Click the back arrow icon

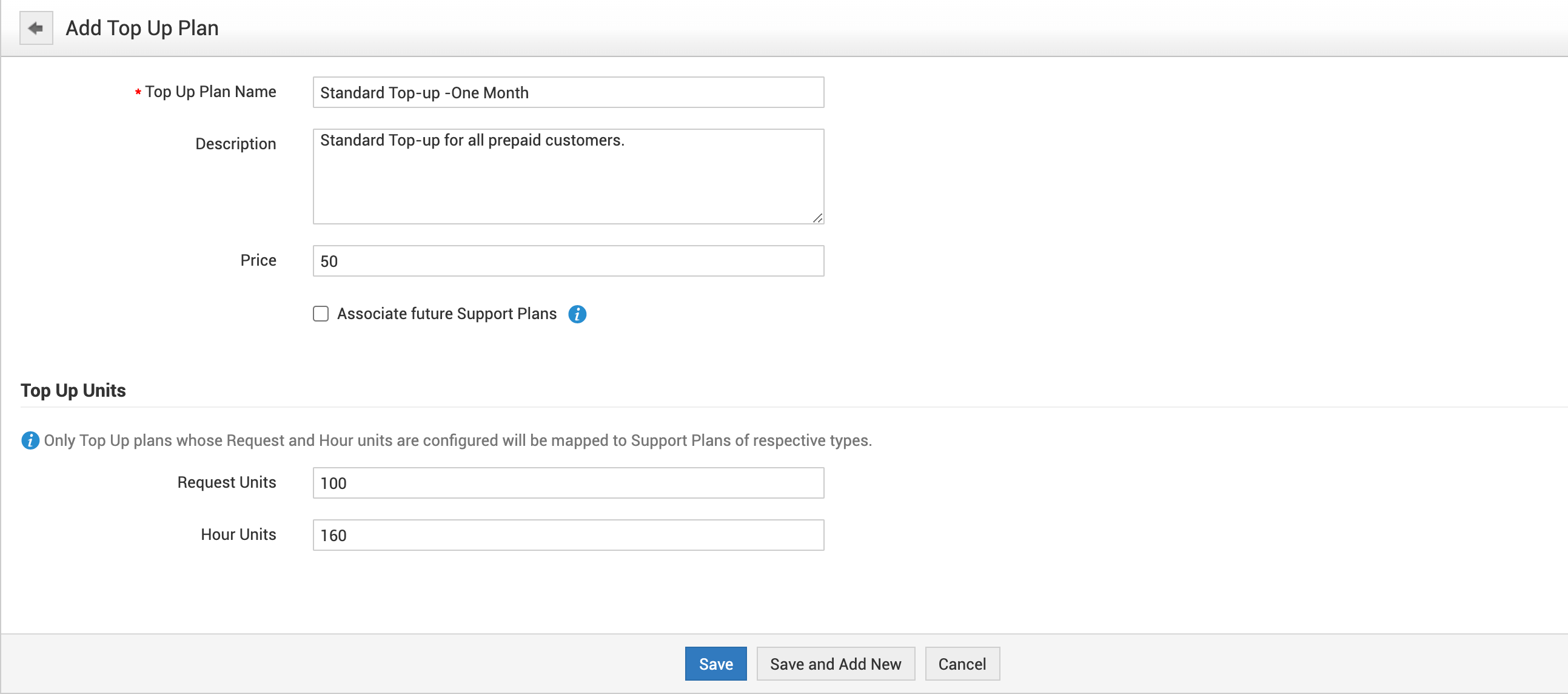[x=36, y=28]
